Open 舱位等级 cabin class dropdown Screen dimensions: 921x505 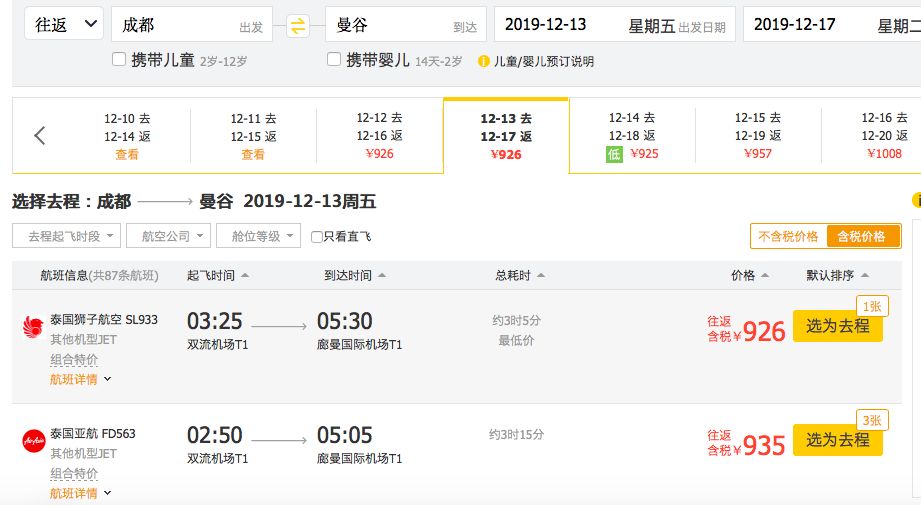point(258,236)
